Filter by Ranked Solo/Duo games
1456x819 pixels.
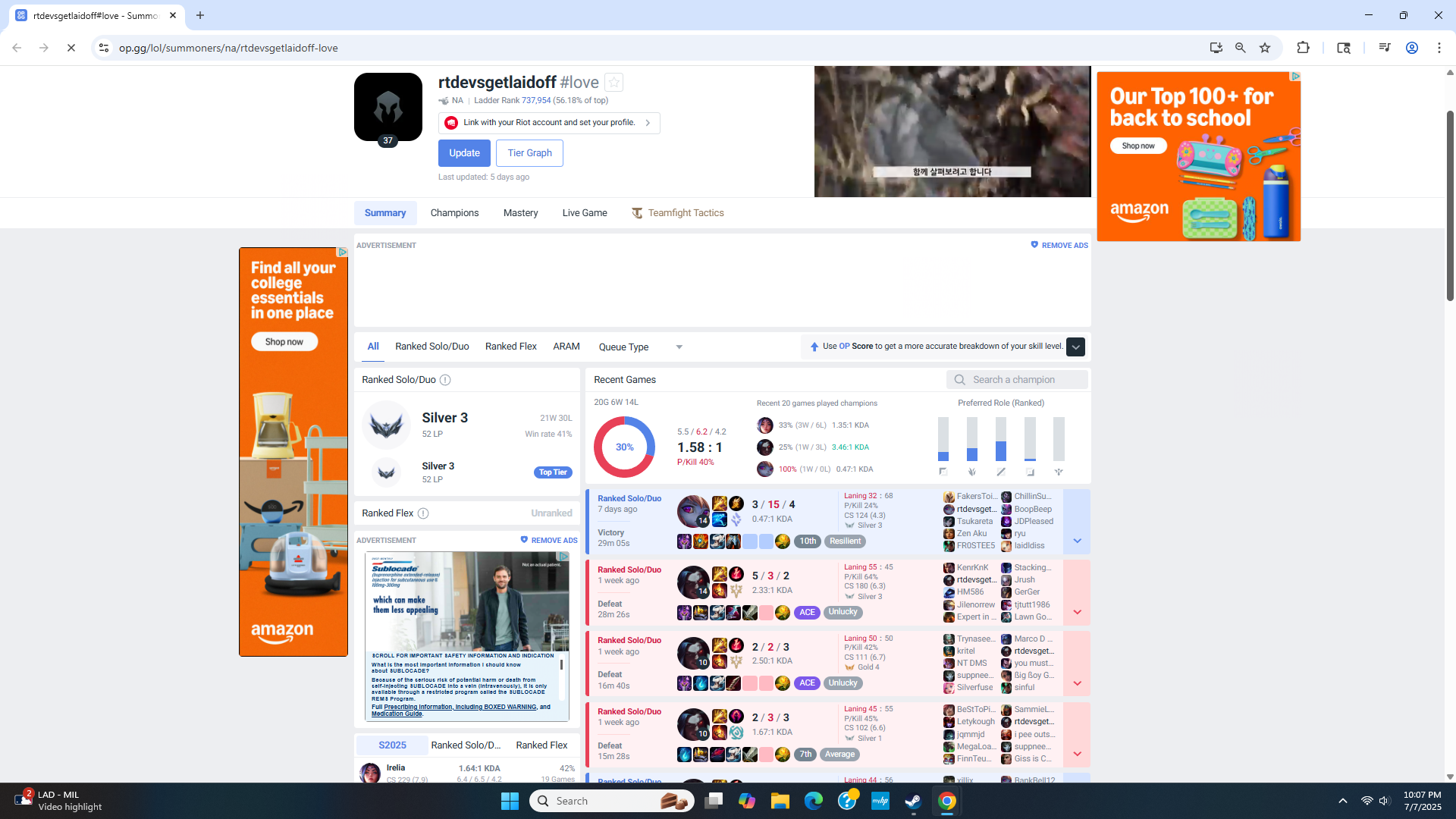(x=431, y=347)
